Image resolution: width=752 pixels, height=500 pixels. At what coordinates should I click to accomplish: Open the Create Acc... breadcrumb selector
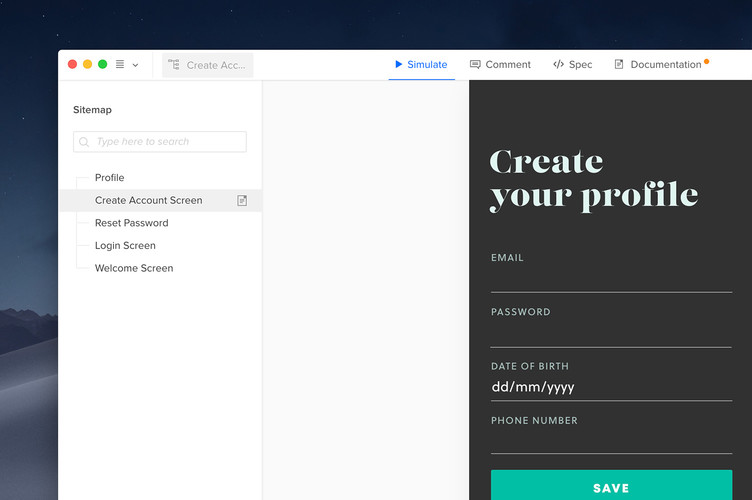(x=208, y=65)
